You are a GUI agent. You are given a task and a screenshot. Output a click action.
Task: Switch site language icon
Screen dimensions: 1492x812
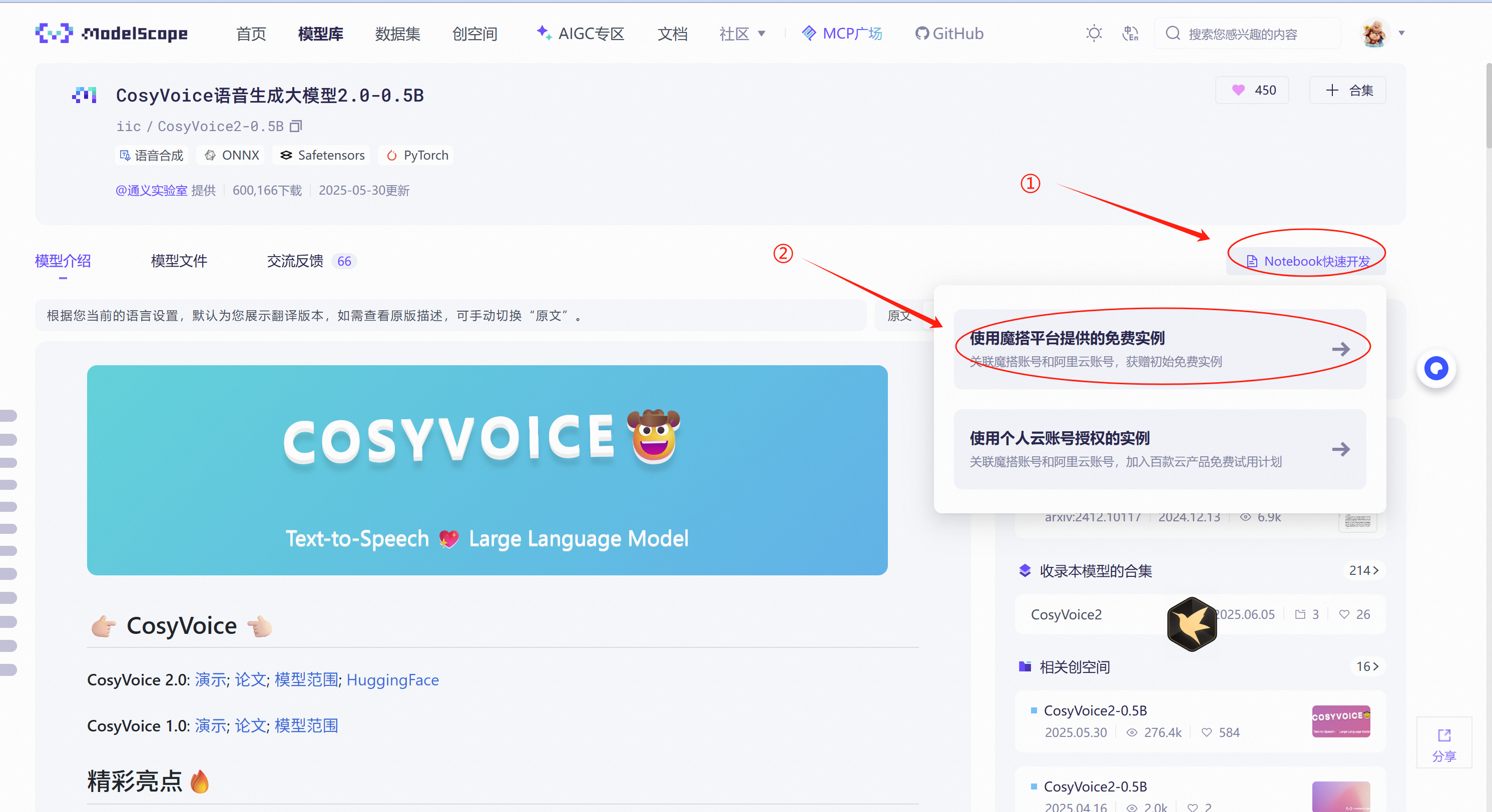(1130, 34)
